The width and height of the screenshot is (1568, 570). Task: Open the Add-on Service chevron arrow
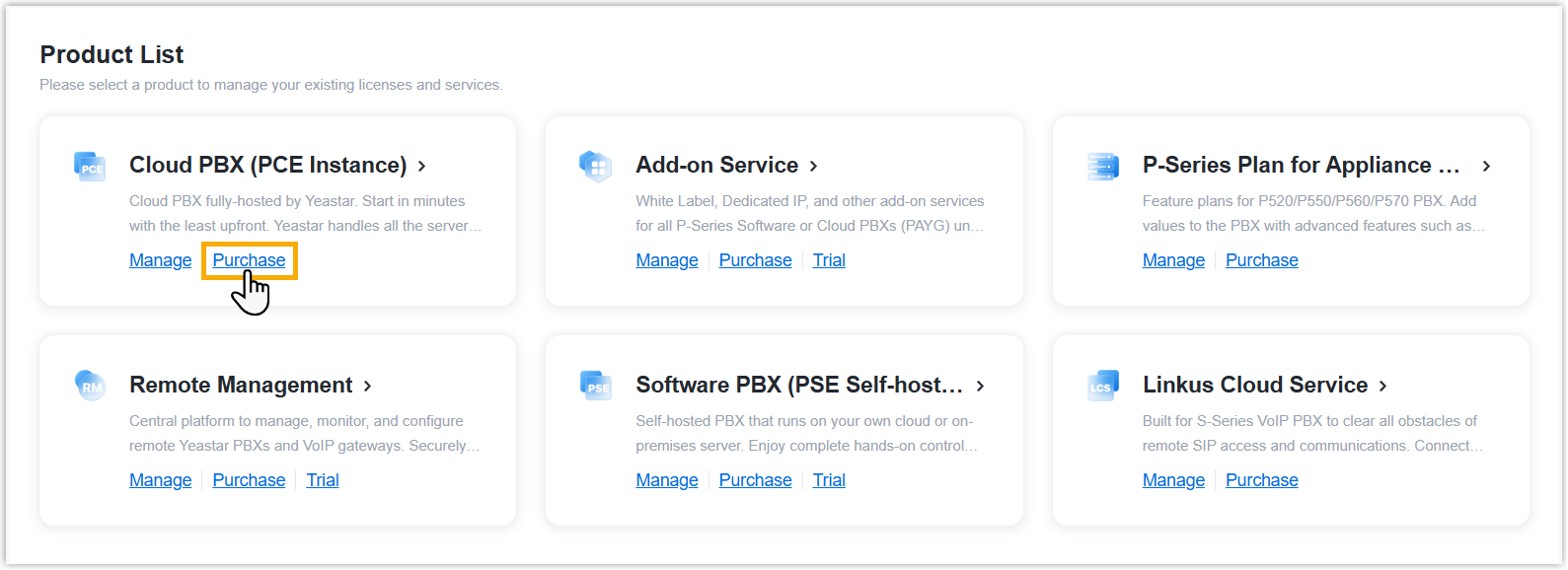point(814,166)
